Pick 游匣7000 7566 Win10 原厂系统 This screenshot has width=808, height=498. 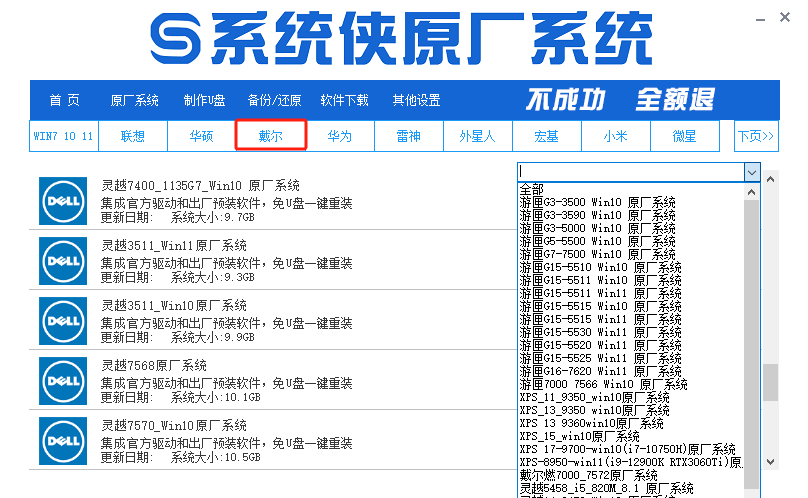[x=631, y=384]
